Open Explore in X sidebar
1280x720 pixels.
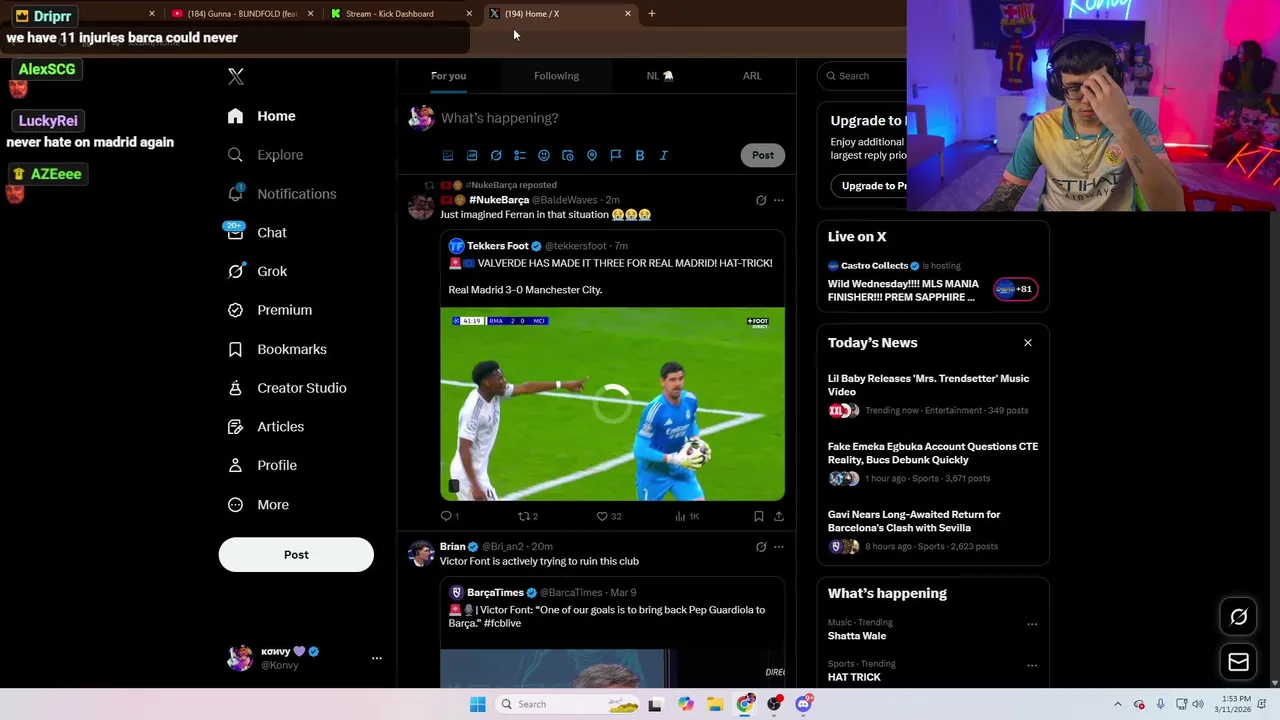coord(265,155)
